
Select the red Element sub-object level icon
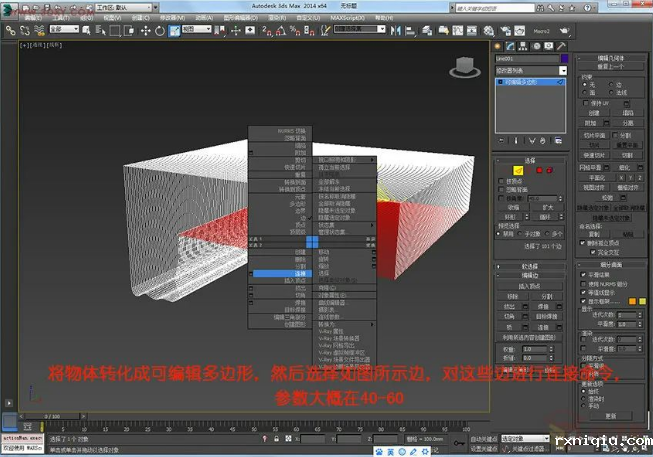549,170
